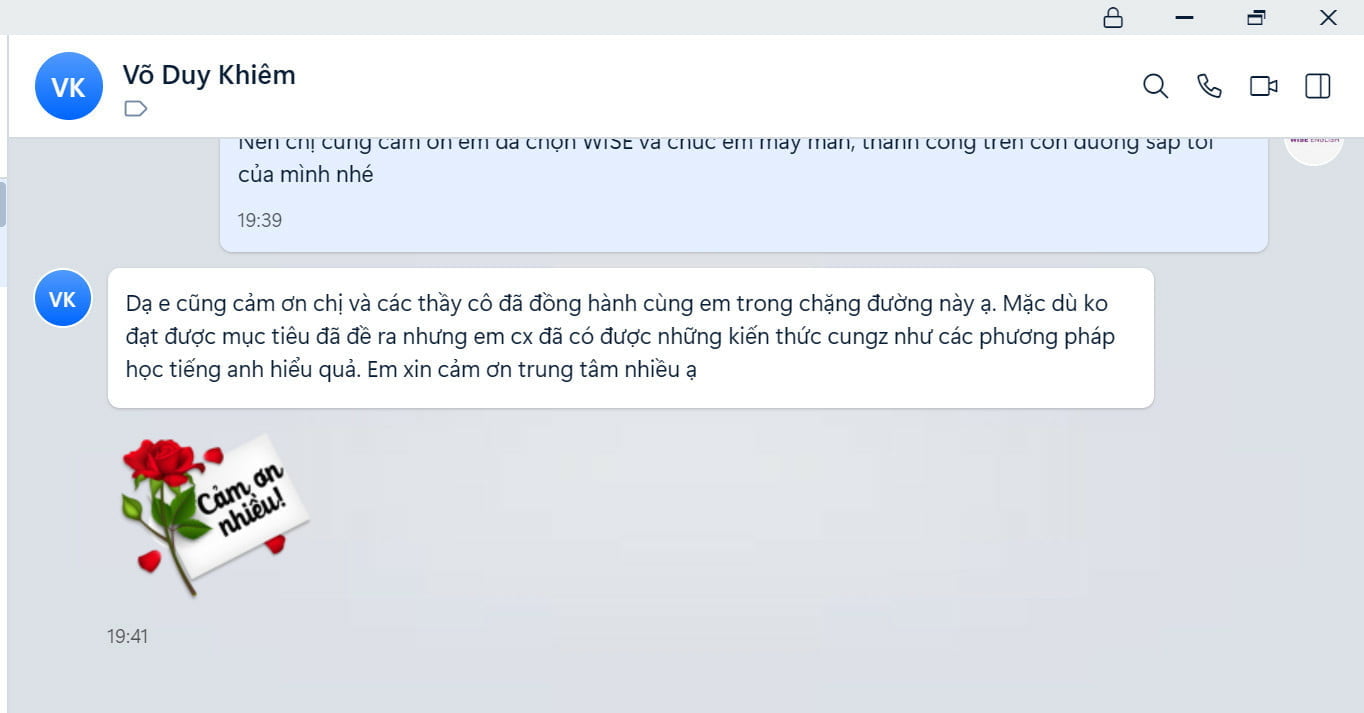Click the padlock icon in the title bar
The image size is (1364, 713).
pyautogui.click(x=1113, y=17)
